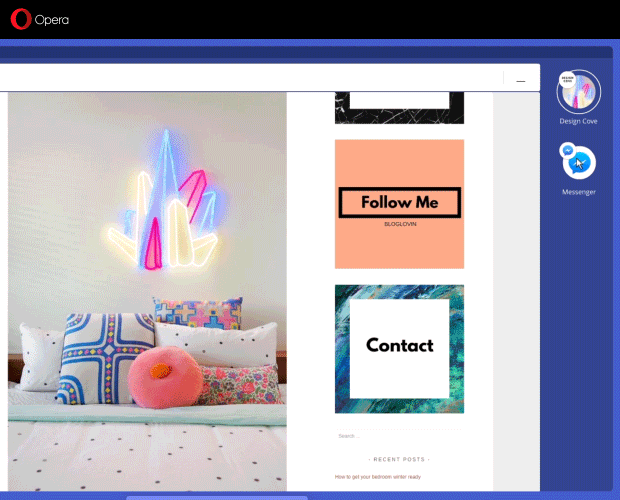
Task: Click the small Messenger badge overlay
Action: (567, 150)
